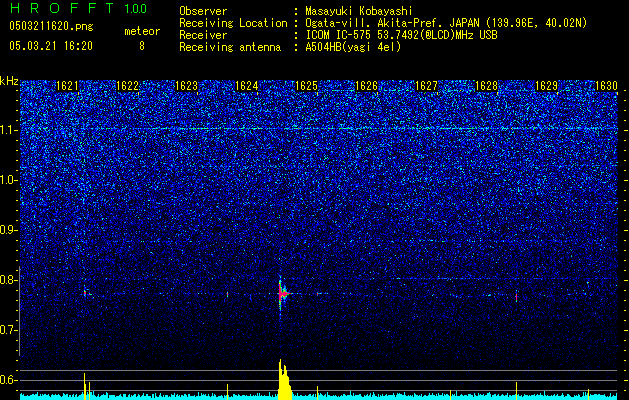Image resolution: width=629 pixels, height=400 pixels.
Task: Click the large red meteor echo before 1625
Action: (283, 294)
